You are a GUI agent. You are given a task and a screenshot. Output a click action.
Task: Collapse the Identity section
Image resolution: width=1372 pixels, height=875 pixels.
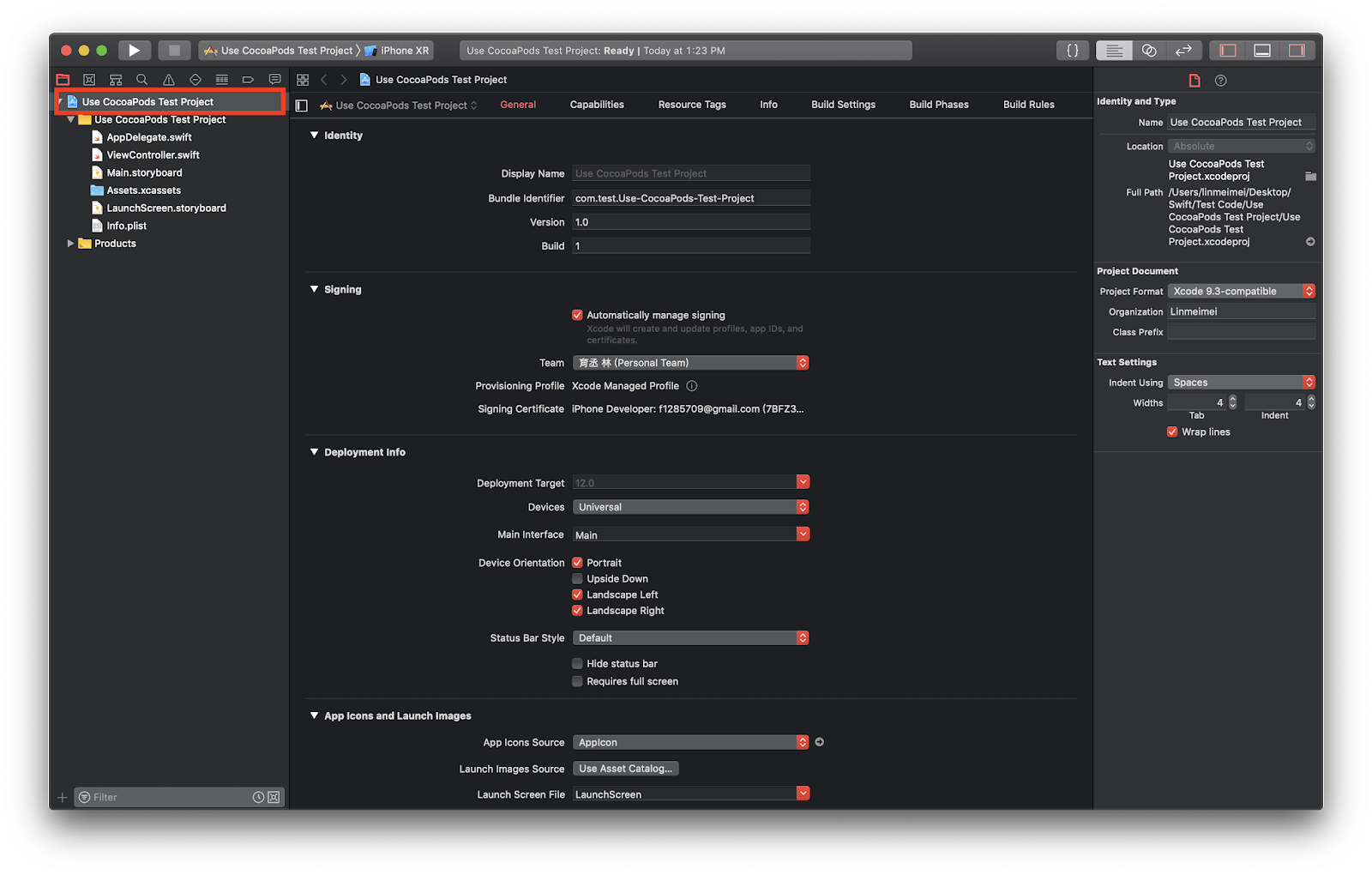point(314,136)
